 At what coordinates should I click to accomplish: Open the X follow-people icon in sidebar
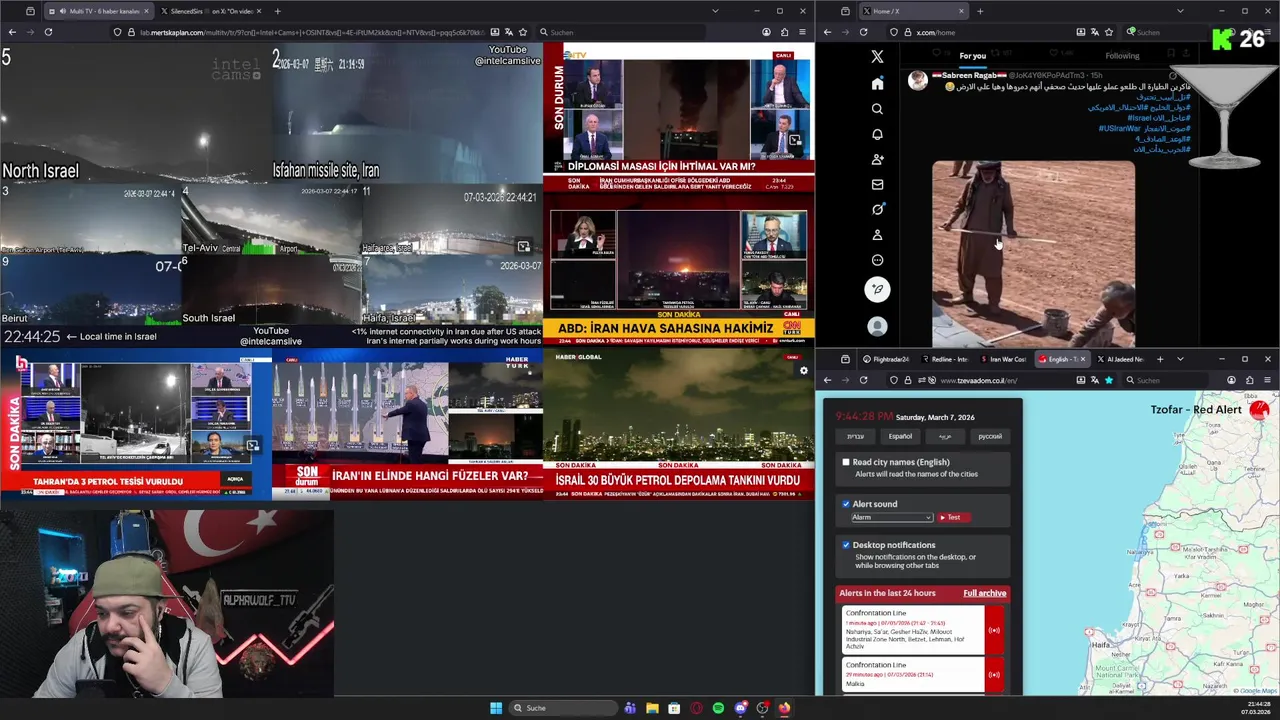point(877,159)
